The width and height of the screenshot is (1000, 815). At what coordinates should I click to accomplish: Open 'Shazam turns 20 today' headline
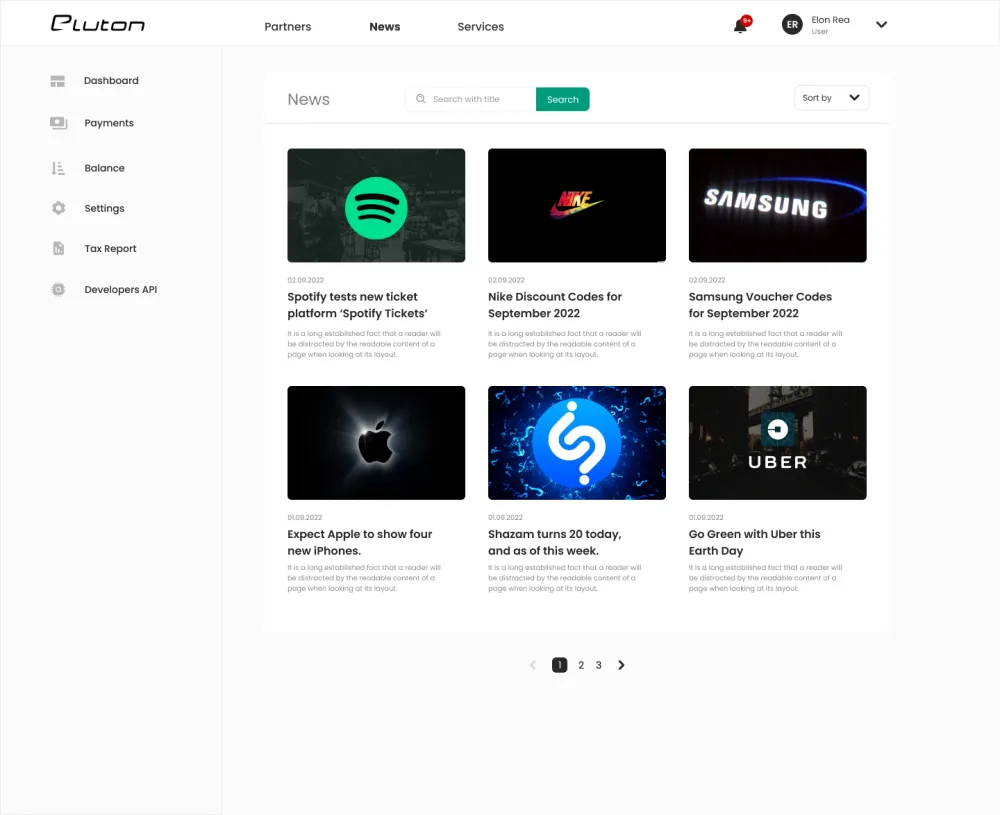click(x=554, y=542)
